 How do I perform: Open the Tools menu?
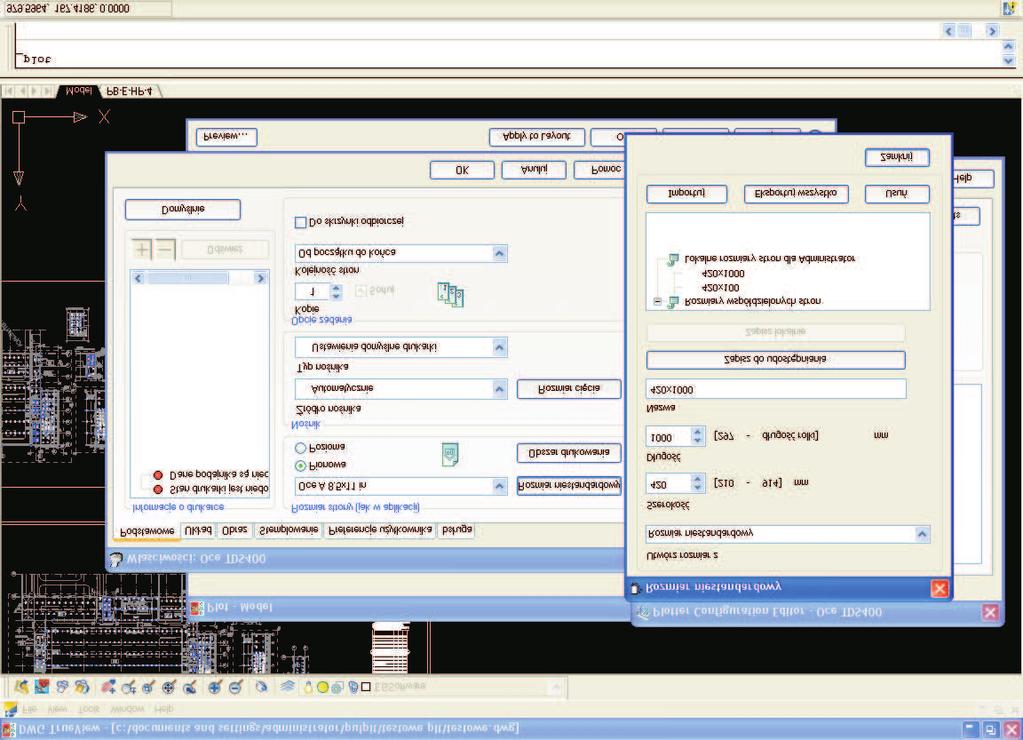coord(89,709)
